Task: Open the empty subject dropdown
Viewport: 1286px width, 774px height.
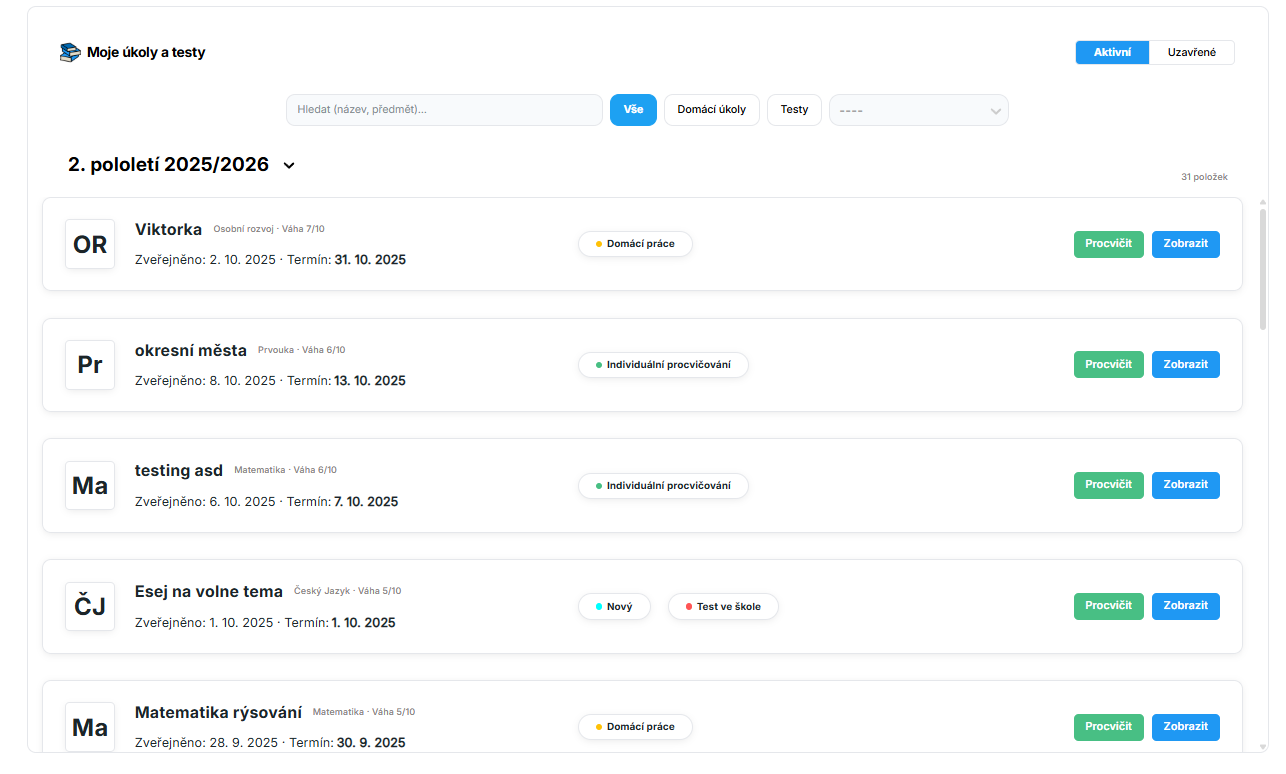Action: coord(919,110)
